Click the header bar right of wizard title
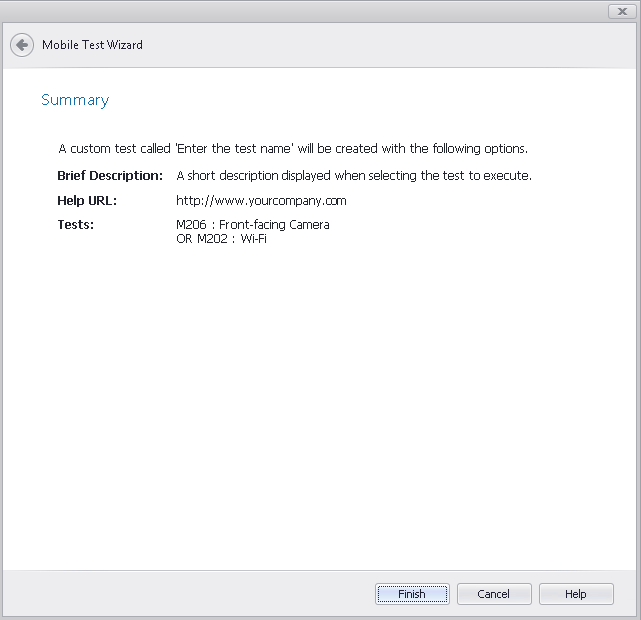The height and width of the screenshot is (620, 641). click(x=400, y=45)
